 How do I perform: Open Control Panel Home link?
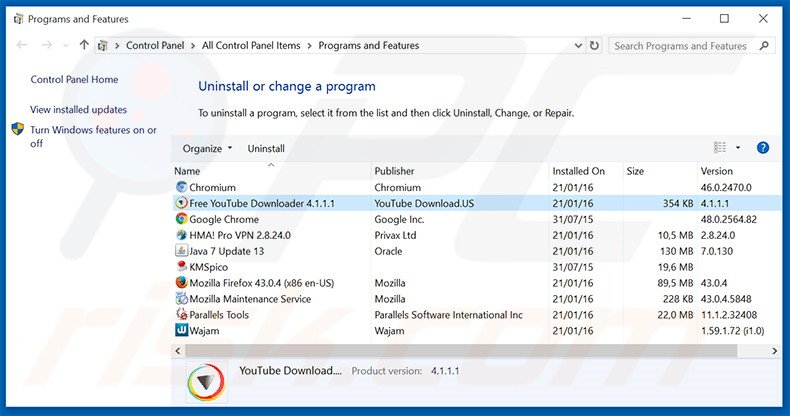[x=74, y=79]
